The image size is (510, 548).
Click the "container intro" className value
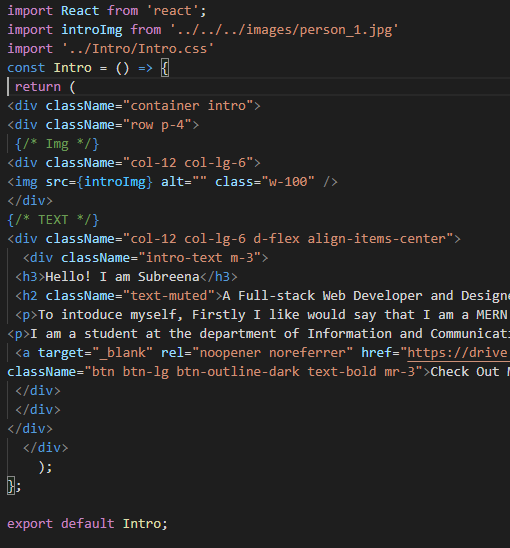tap(188, 106)
